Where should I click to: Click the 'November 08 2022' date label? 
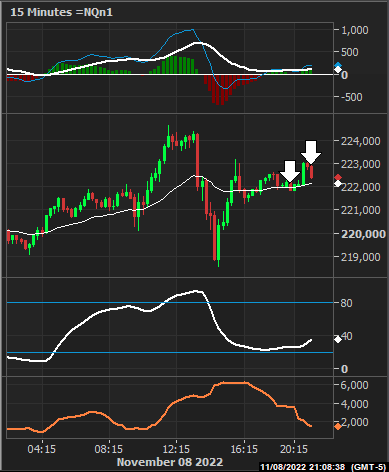pyautogui.click(x=170, y=462)
